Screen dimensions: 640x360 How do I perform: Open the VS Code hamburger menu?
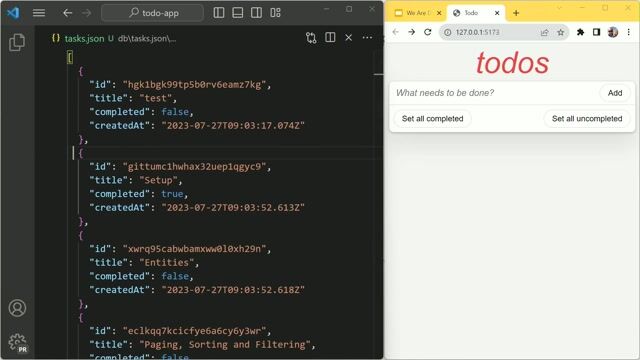point(39,13)
